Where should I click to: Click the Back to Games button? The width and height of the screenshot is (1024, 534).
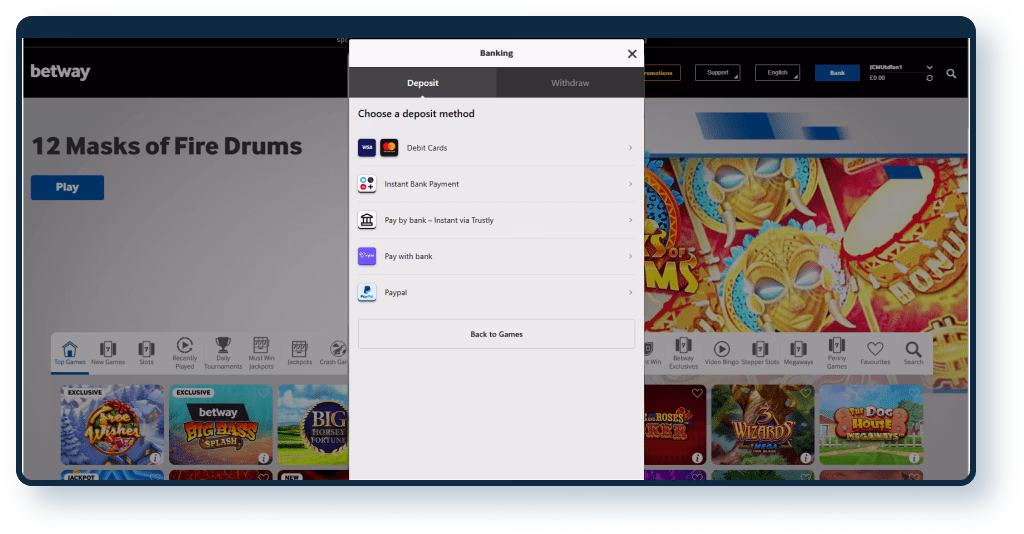click(x=496, y=334)
